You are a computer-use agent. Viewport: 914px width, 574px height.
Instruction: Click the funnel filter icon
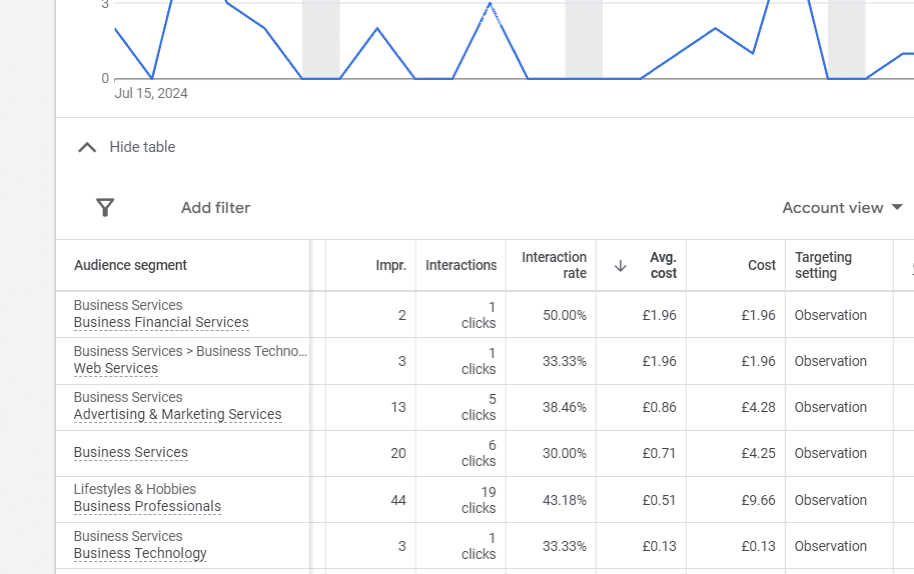(x=105, y=208)
